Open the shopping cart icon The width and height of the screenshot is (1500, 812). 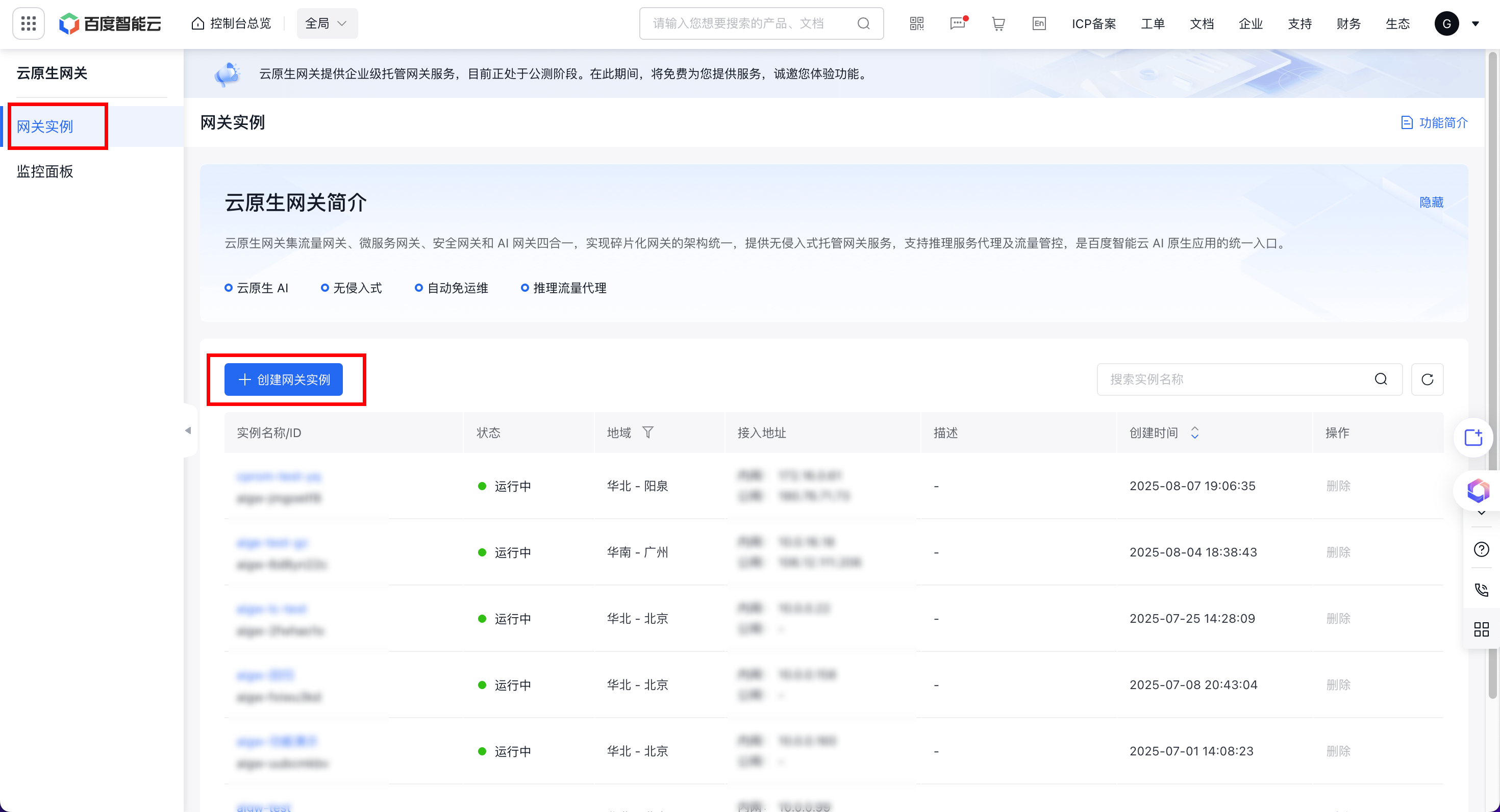(x=998, y=23)
